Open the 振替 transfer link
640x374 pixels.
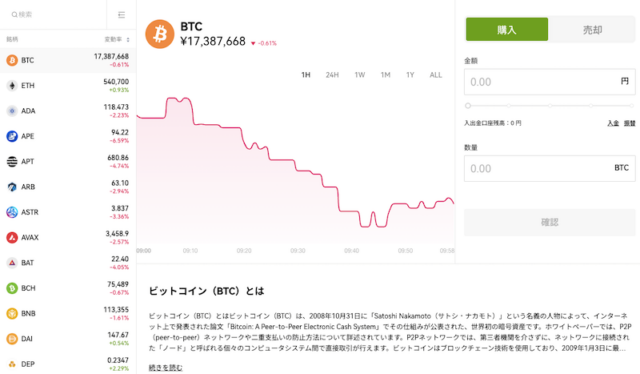(x=629, y=123)
